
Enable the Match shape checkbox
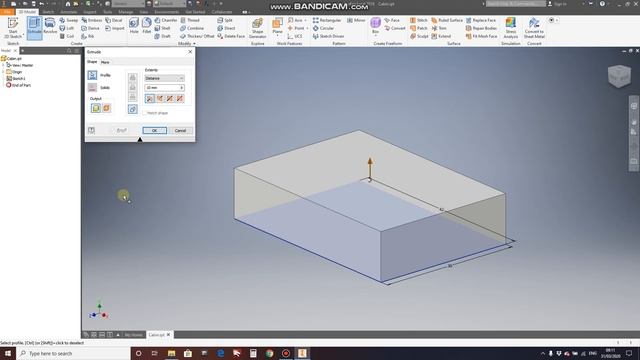click(144, 113)
